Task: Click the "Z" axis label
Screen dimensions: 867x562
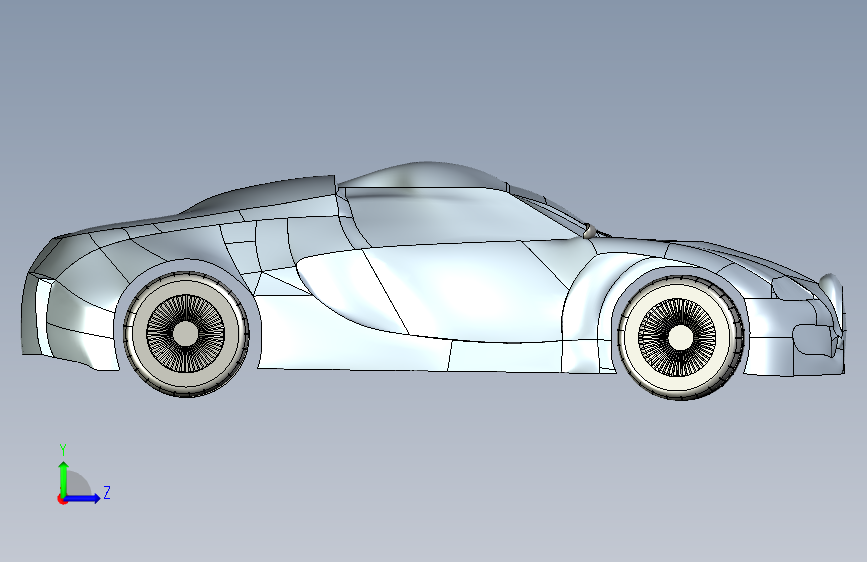Action: (x=107, y=492)
